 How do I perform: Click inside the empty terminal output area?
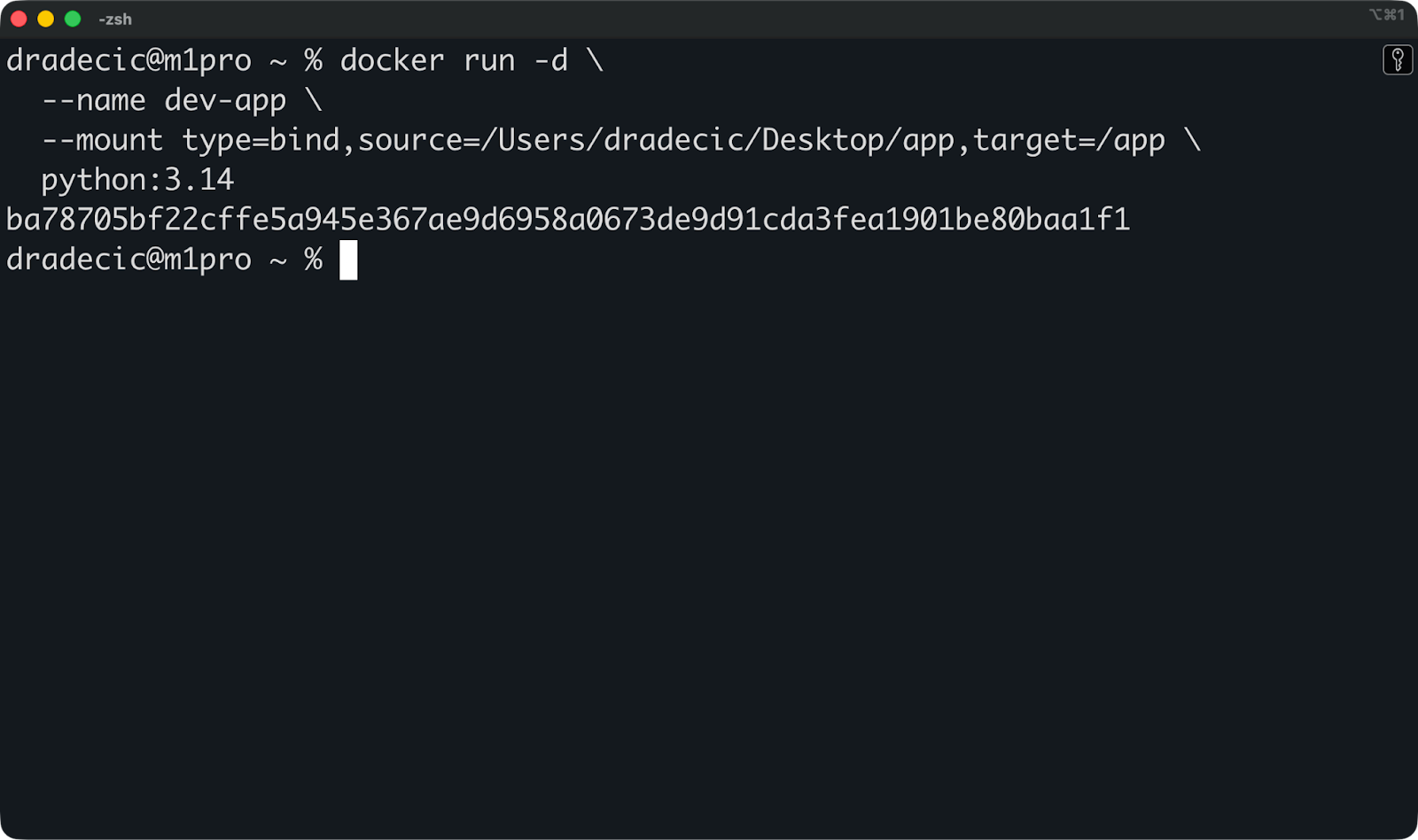pyautogui.click(x=709, y=532)
